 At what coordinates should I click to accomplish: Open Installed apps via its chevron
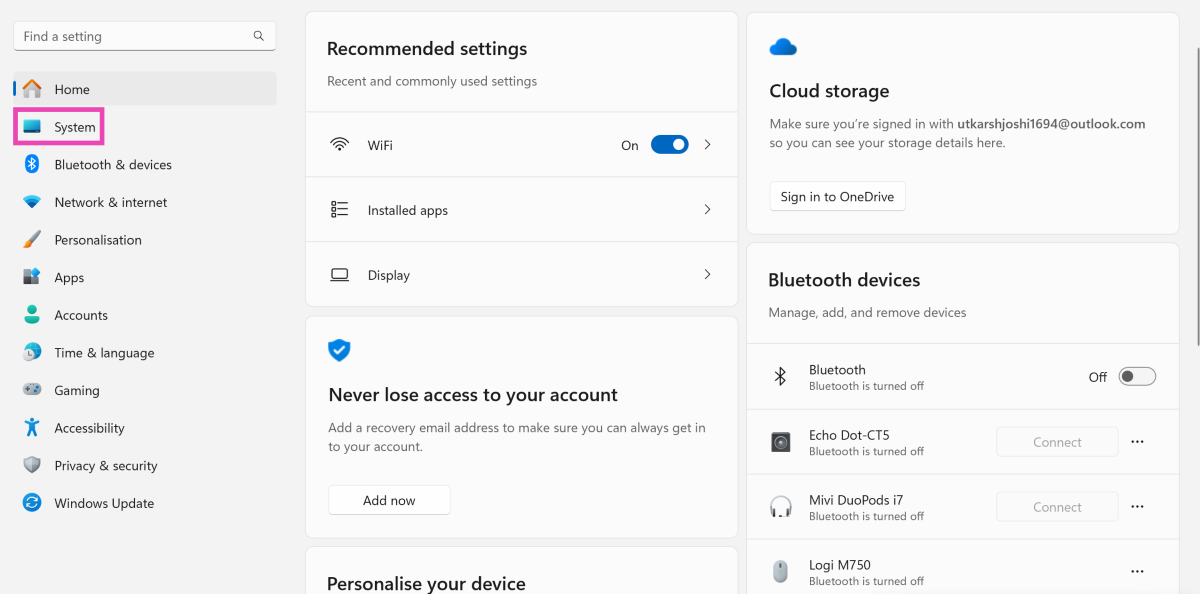pos(707,210)
